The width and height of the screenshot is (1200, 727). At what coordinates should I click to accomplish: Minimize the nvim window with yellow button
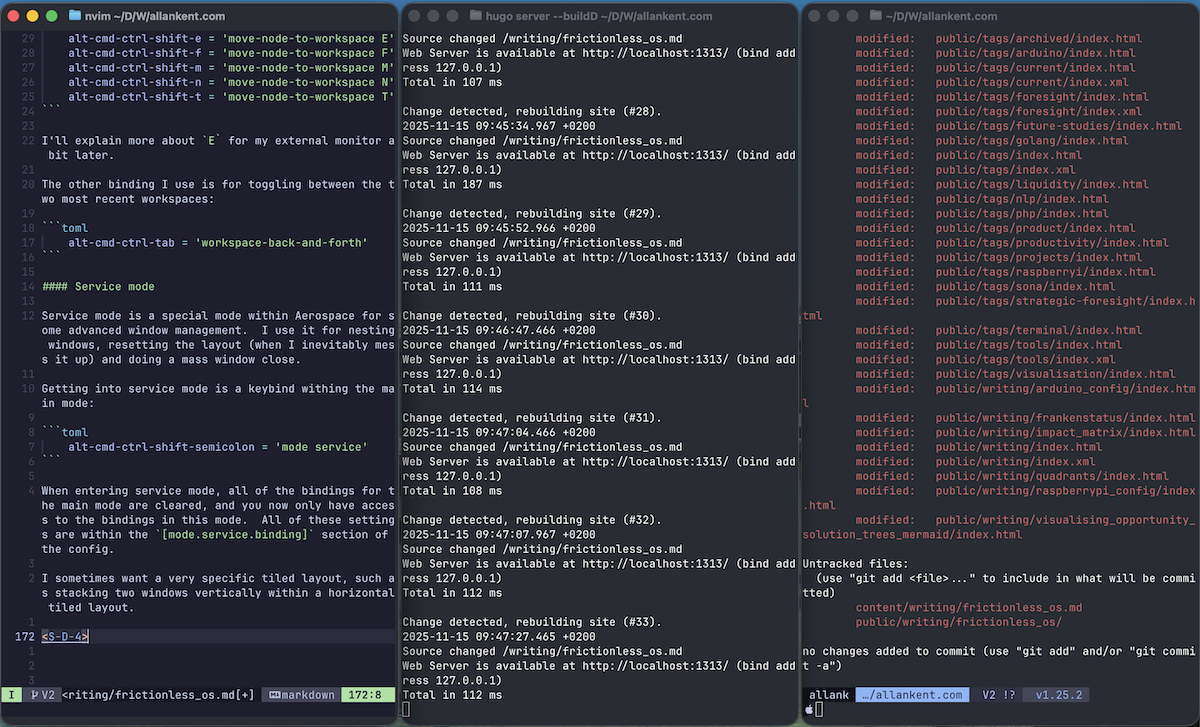pos(32,16)
